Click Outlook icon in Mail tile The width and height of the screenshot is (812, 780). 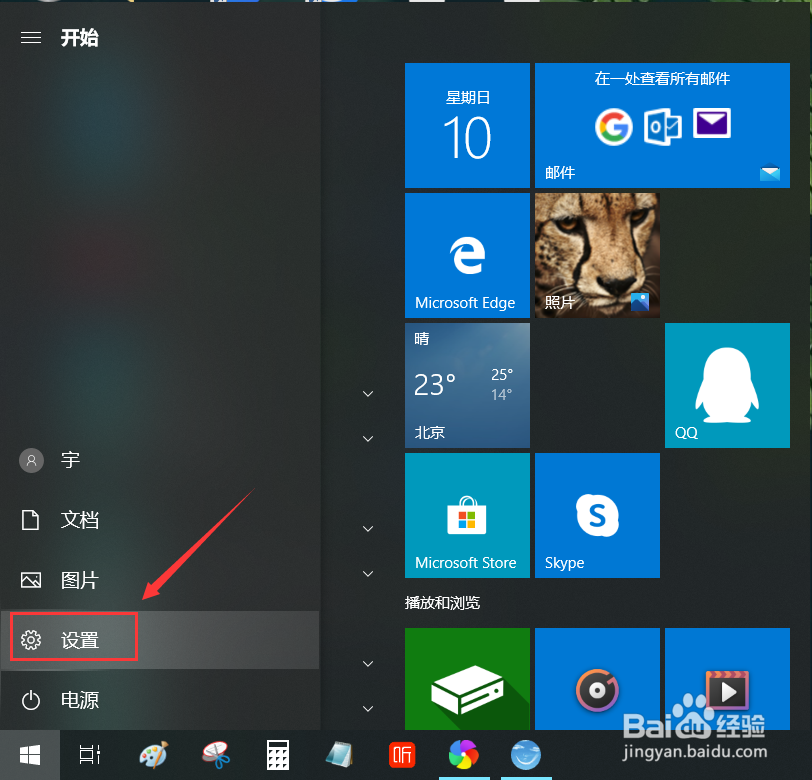click(662, 127)
